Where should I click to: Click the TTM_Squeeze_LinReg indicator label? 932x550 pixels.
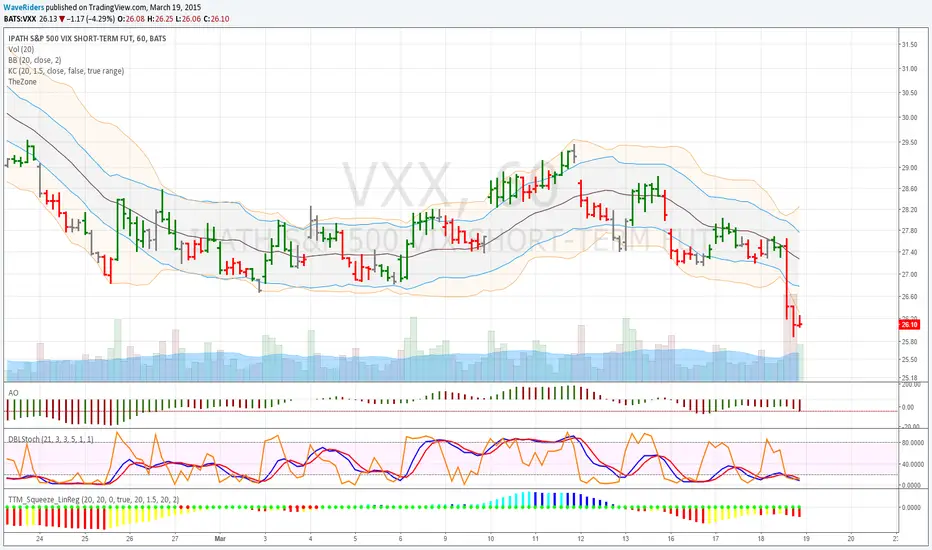(93, 499)
